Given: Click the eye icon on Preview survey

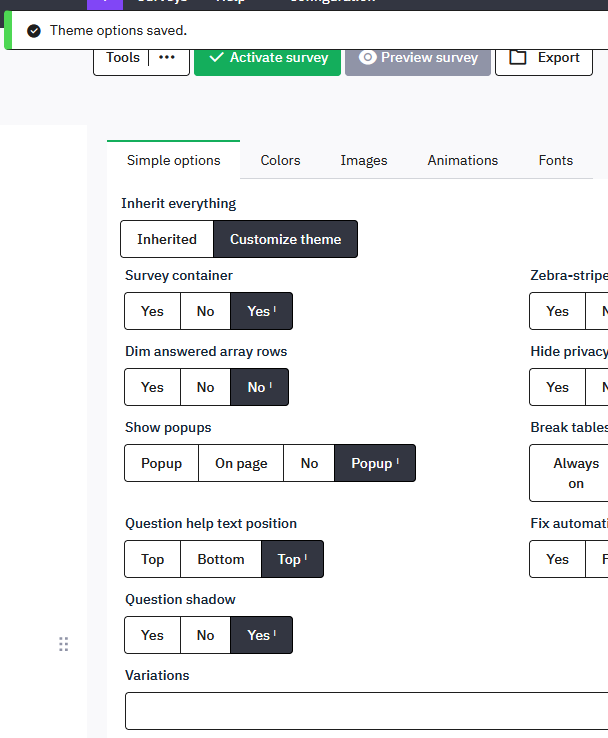Looking at the screenshot, I should [367, 58].
